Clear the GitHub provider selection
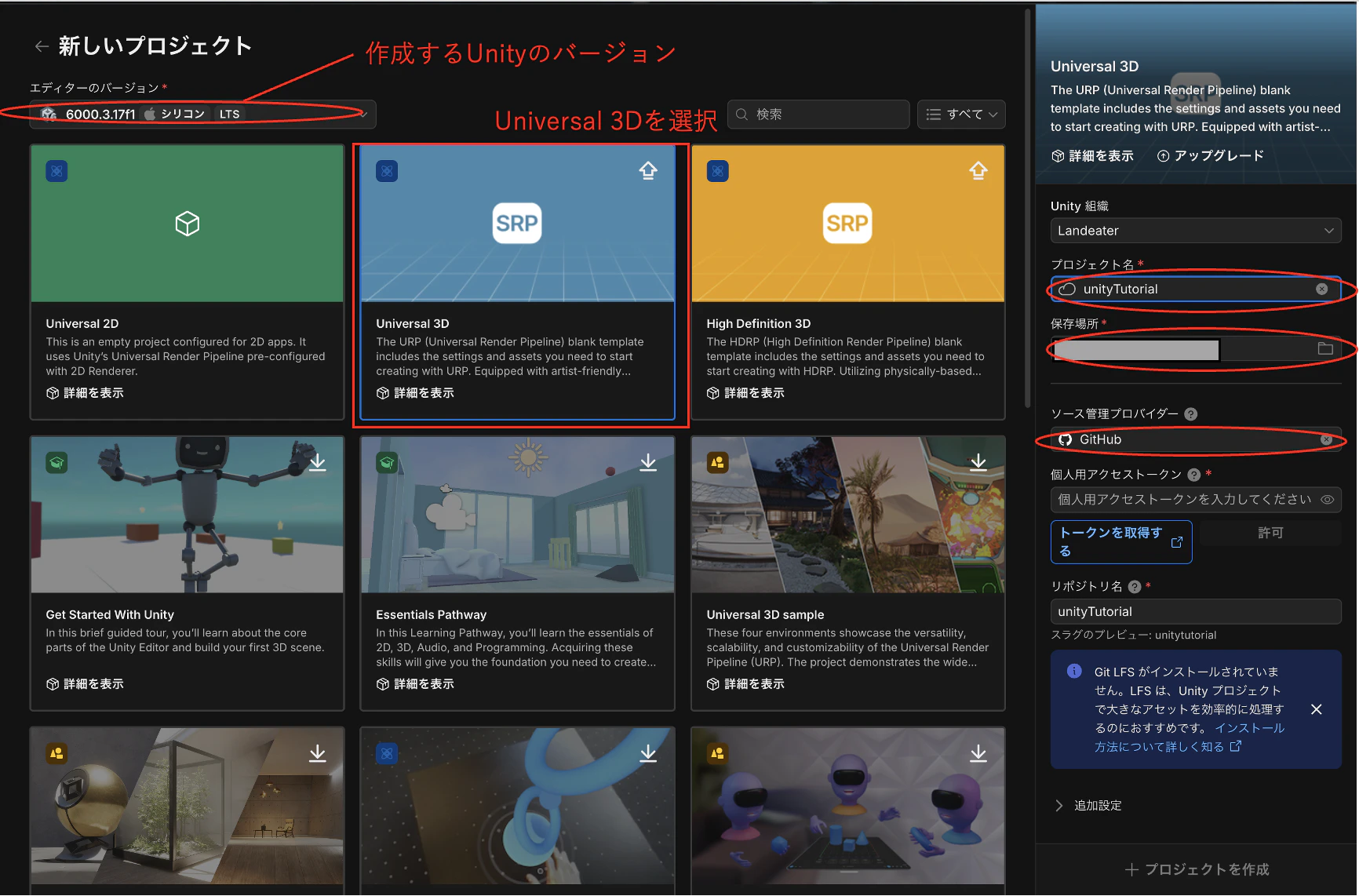The width and height of the screenshot is (1359, 896). coord(1326,440)
